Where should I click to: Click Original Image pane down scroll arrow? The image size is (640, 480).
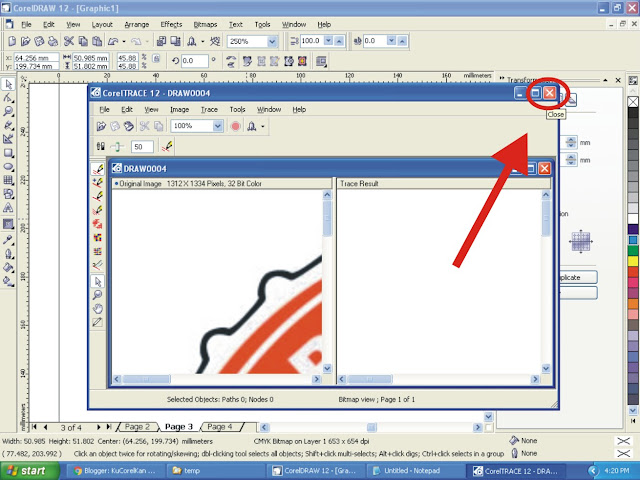pos(327,368)
